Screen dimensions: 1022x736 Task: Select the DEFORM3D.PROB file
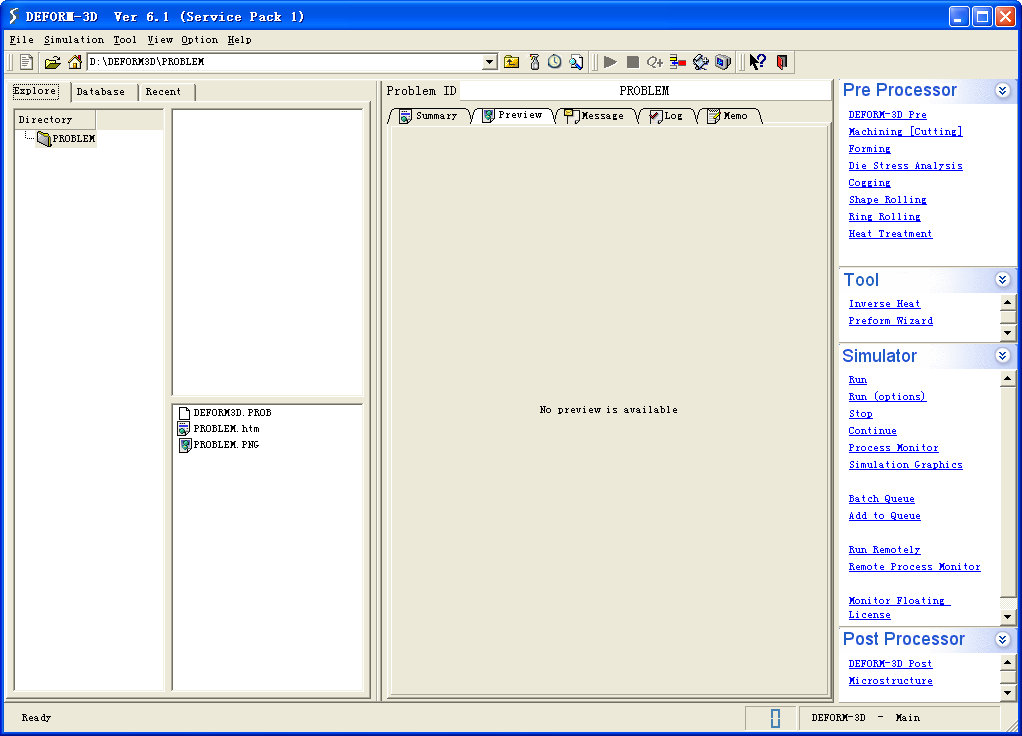[x=231, y=412]
